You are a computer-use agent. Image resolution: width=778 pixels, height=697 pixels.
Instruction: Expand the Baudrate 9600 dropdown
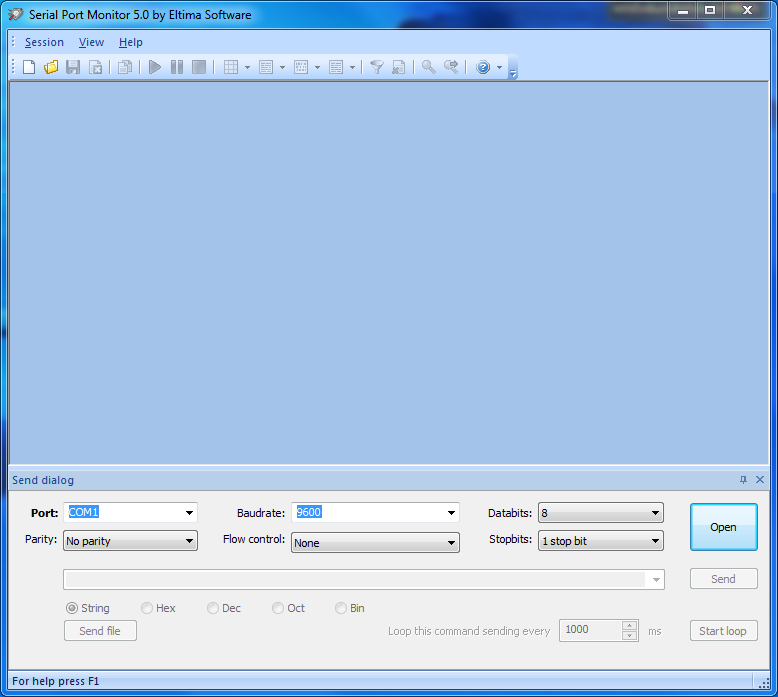click(x=451, y=512)
